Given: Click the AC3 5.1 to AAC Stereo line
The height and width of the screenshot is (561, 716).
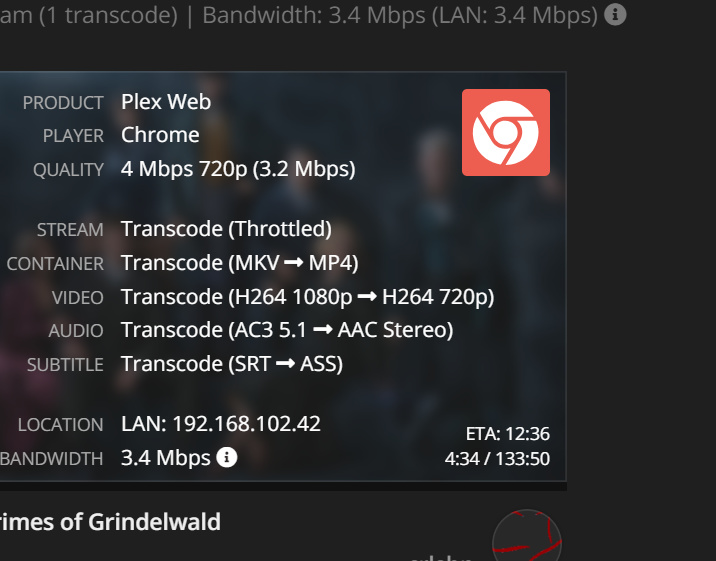Looking at the screenshot, I should click(x=287, y=330).
